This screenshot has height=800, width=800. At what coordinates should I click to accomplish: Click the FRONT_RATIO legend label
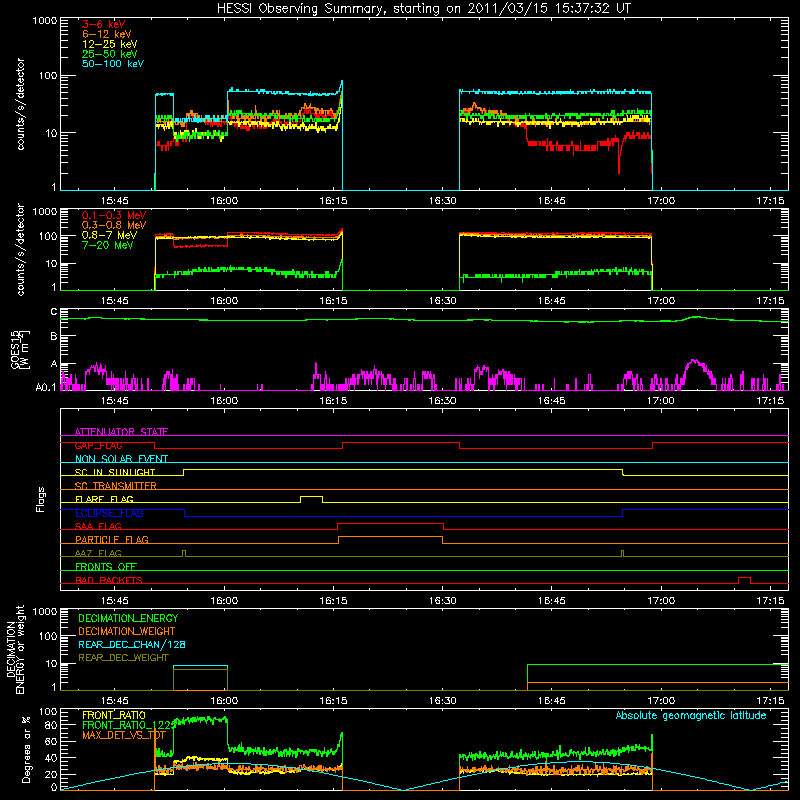(114, 715)
